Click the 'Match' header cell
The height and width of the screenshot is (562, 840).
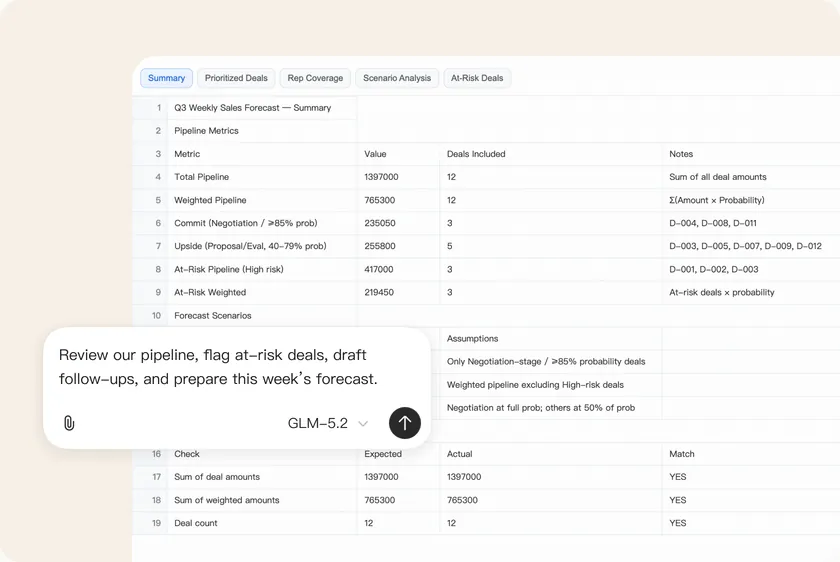751,454
